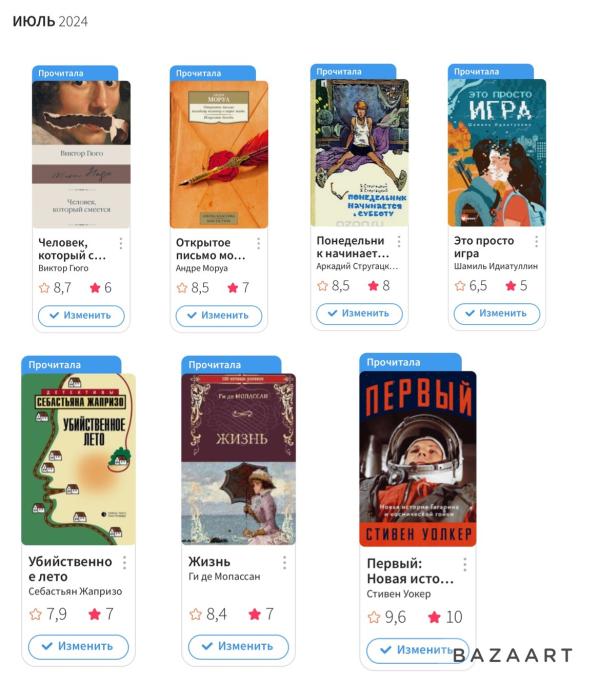The width and height of the screenshot is (600, 683).
Task: Open the Первый Gagarin book cover
Action: (417, 459)
